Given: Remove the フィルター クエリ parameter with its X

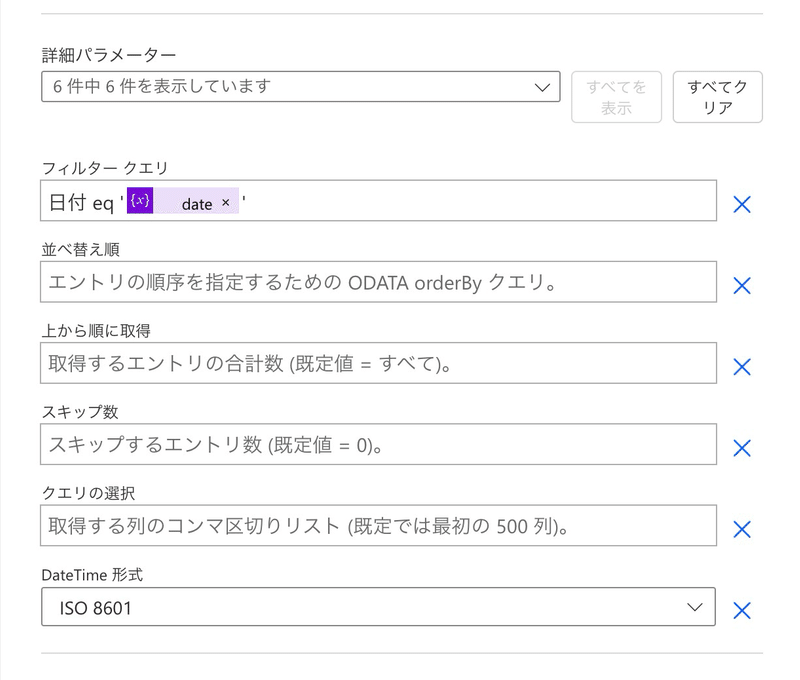Looking at the screenshot, I should (x=741, y=204).
